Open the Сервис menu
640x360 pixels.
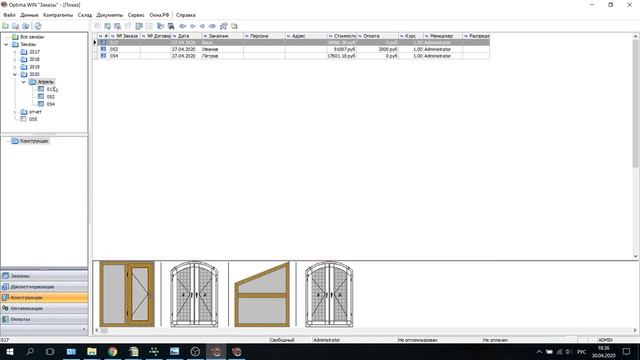136,15
